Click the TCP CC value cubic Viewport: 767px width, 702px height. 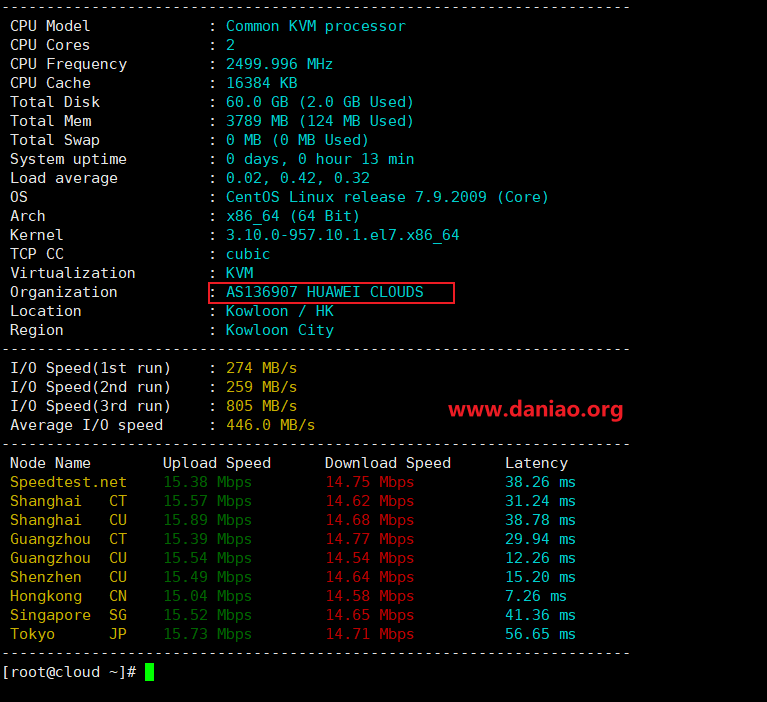click(x=248, y=254)
